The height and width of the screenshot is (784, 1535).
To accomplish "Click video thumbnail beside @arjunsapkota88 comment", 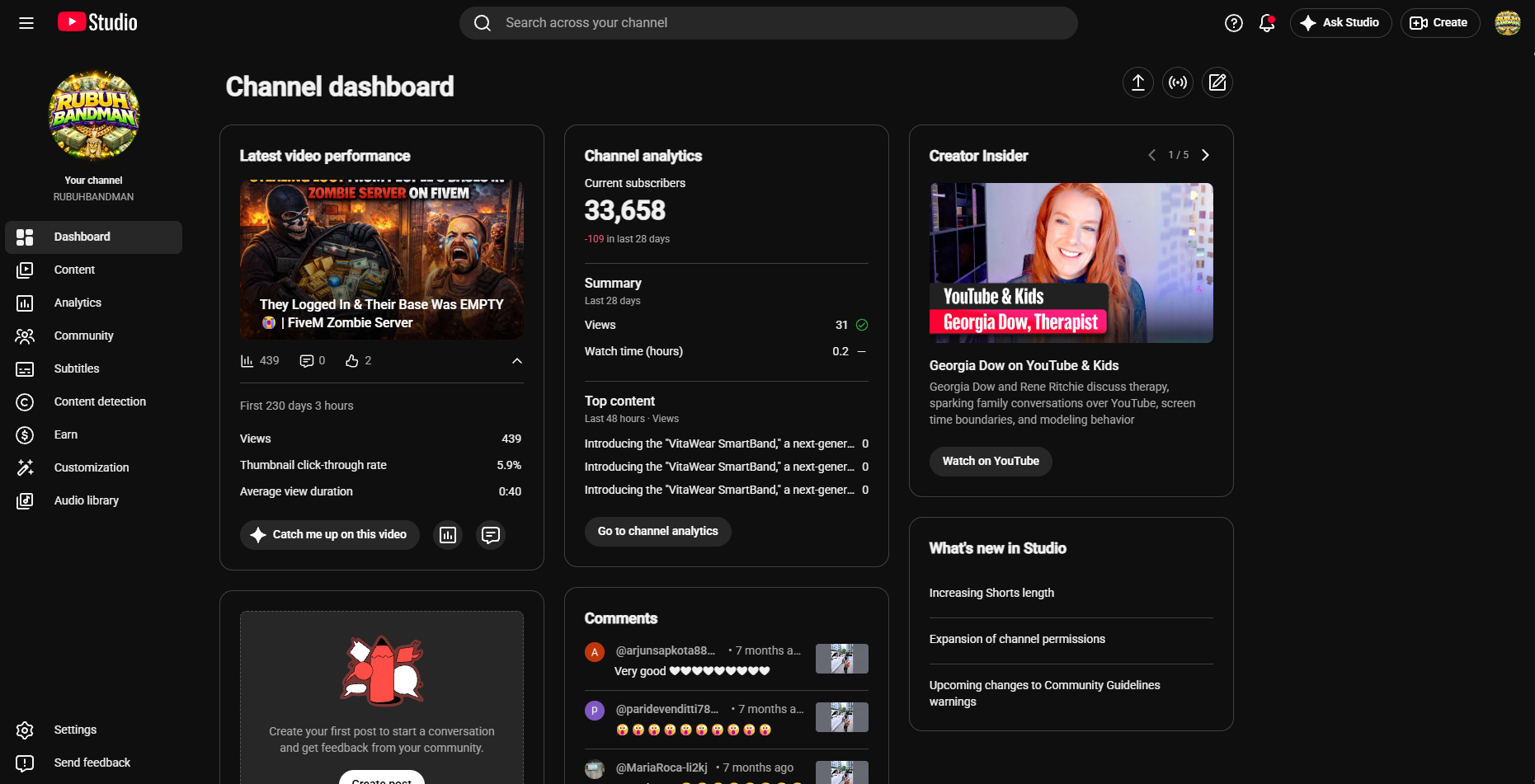I will tap(841, 659).
